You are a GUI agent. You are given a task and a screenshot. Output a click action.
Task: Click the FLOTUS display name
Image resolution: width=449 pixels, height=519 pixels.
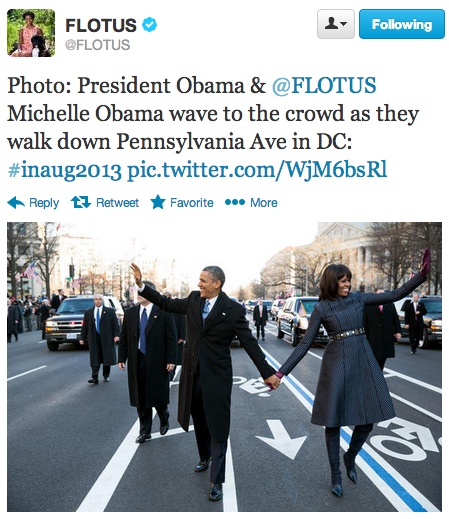101,25
